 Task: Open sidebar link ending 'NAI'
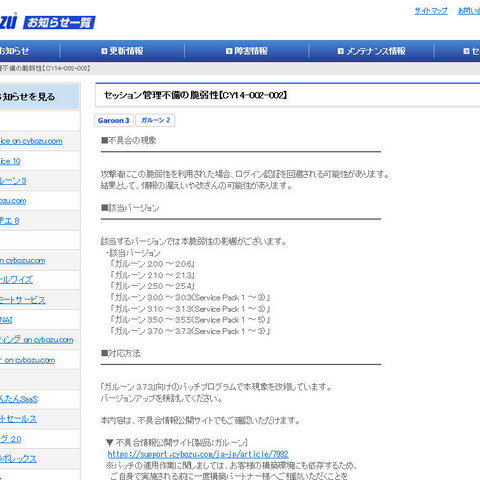pyautogui.click(x=6, y=320)
